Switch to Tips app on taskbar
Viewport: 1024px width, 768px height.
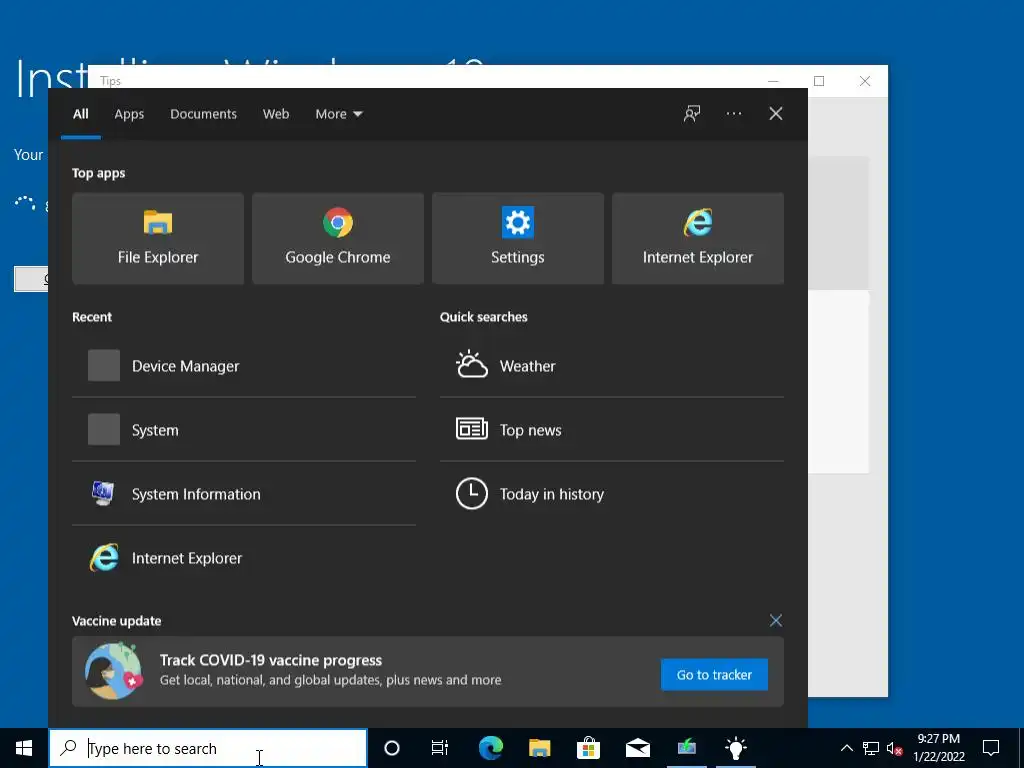[x=735, y=748]
